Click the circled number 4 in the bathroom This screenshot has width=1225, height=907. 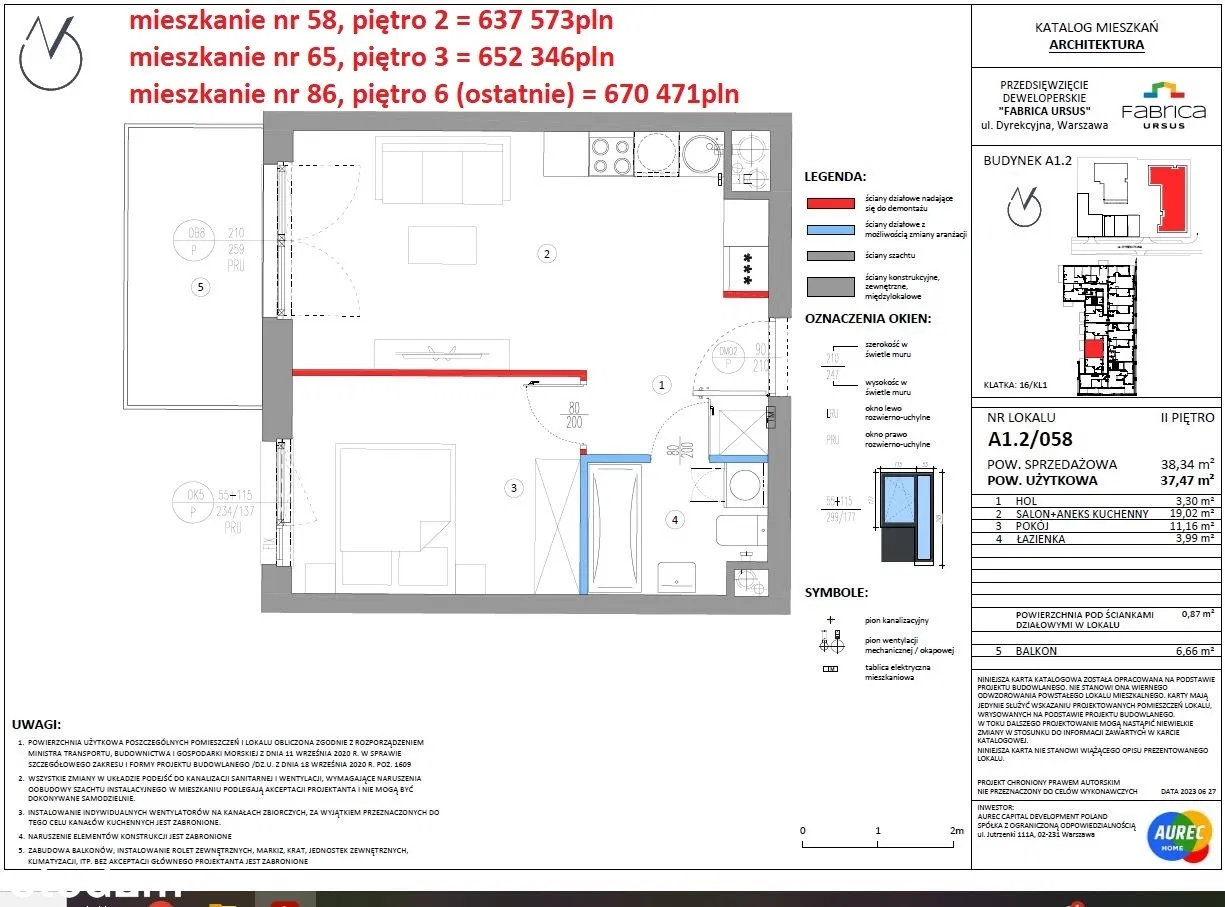pos(676,519)
